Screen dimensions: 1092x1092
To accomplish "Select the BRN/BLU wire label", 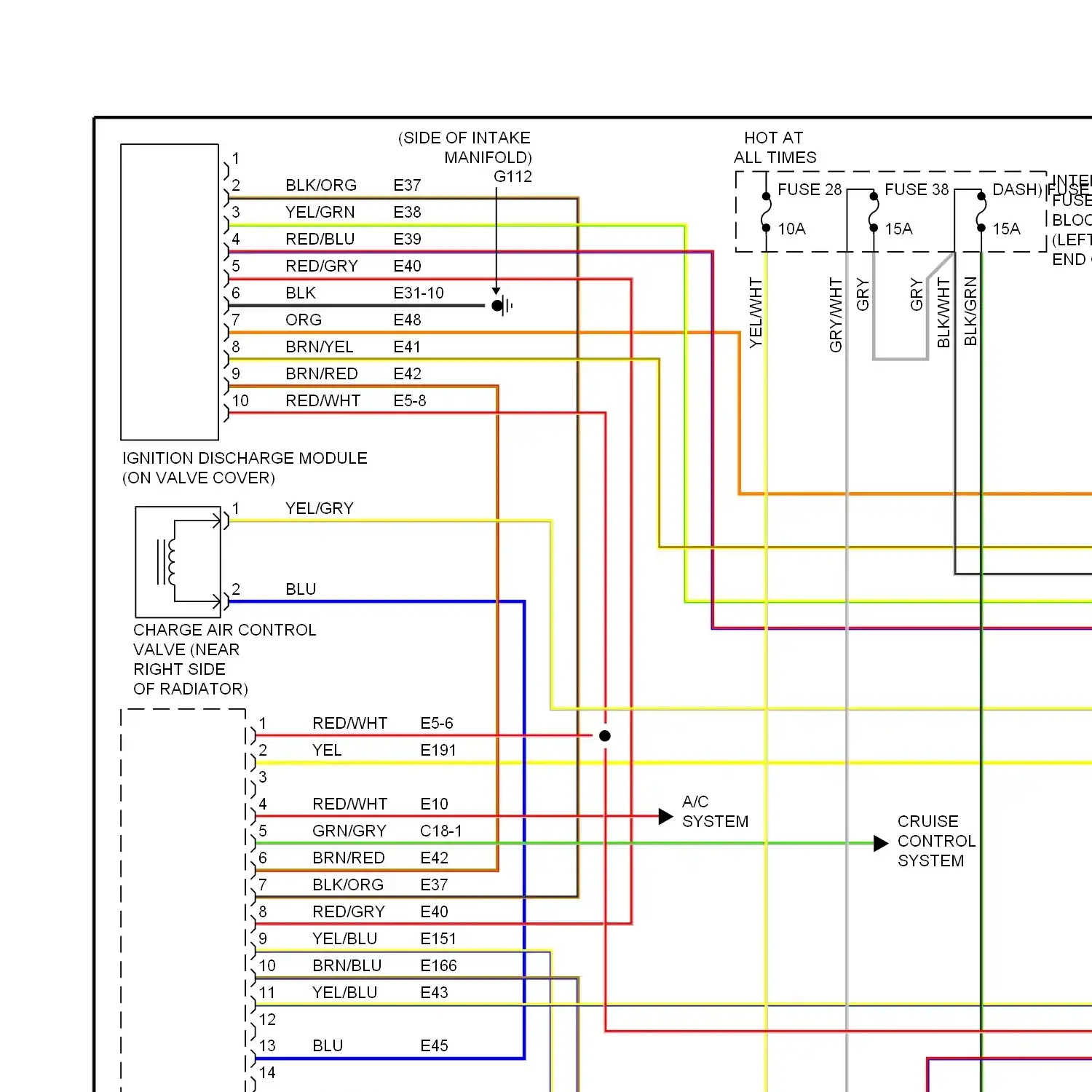I will pyautogui.click(x=347, y=966).
